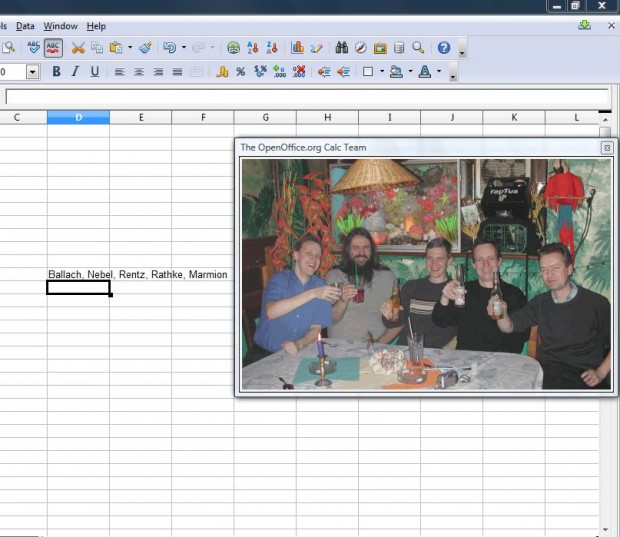Toggle the Navigator compass icon

[x=361, y=48]
